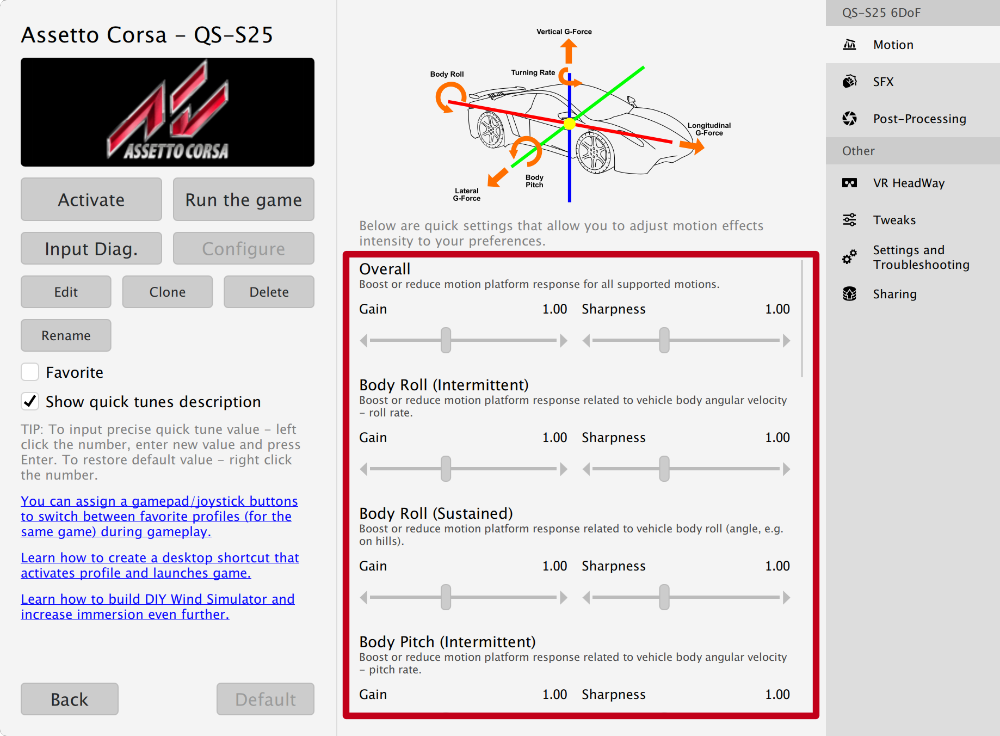Open the gamepad profile-switching link
The width and height of the screenshot is (1000, 736).
[159, 516]
